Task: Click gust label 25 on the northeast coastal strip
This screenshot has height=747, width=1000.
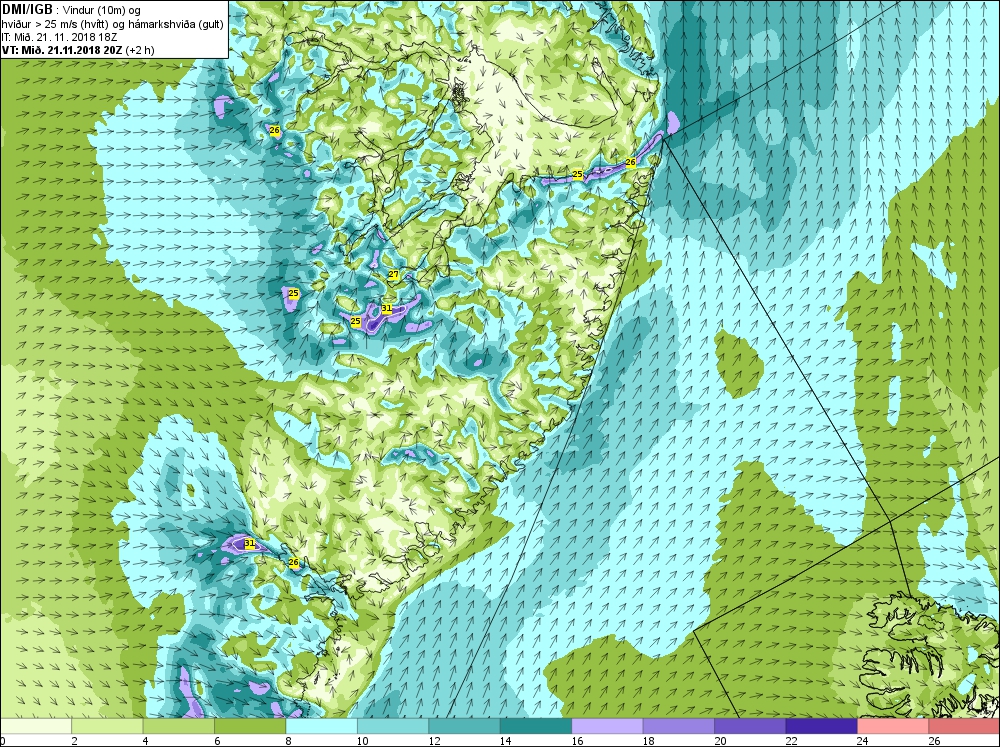Action: [x=577, y=174]
